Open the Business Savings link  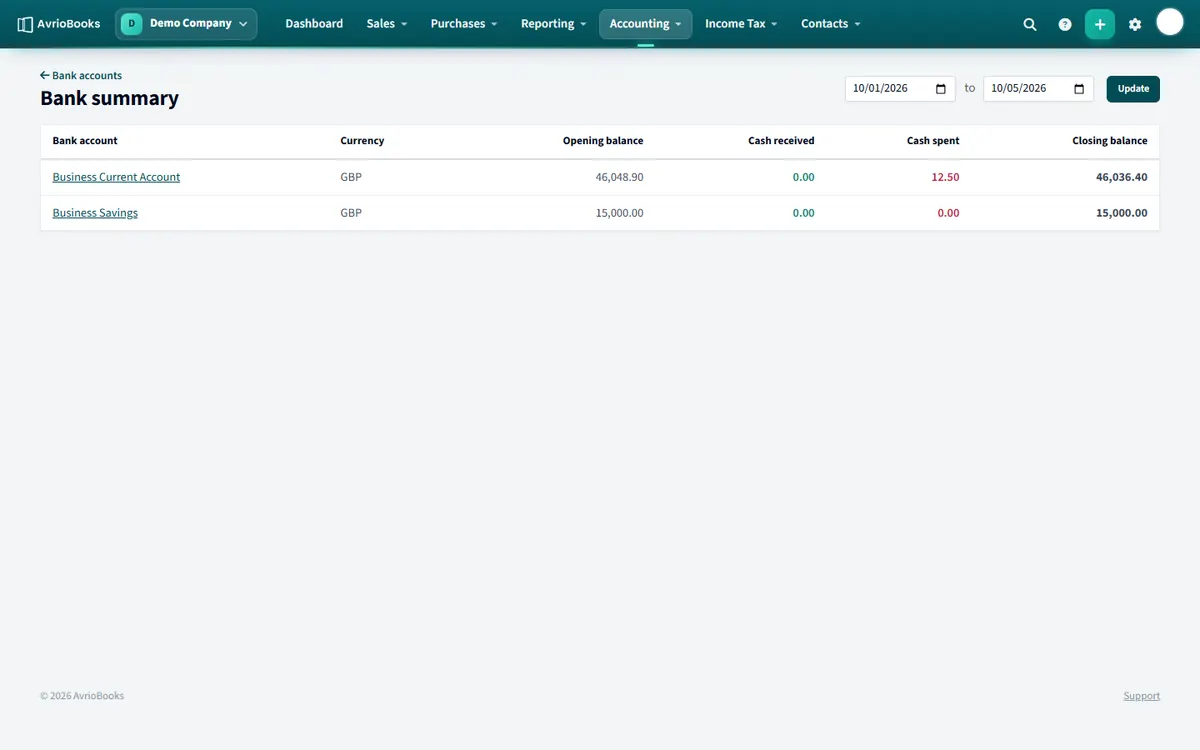95,213
